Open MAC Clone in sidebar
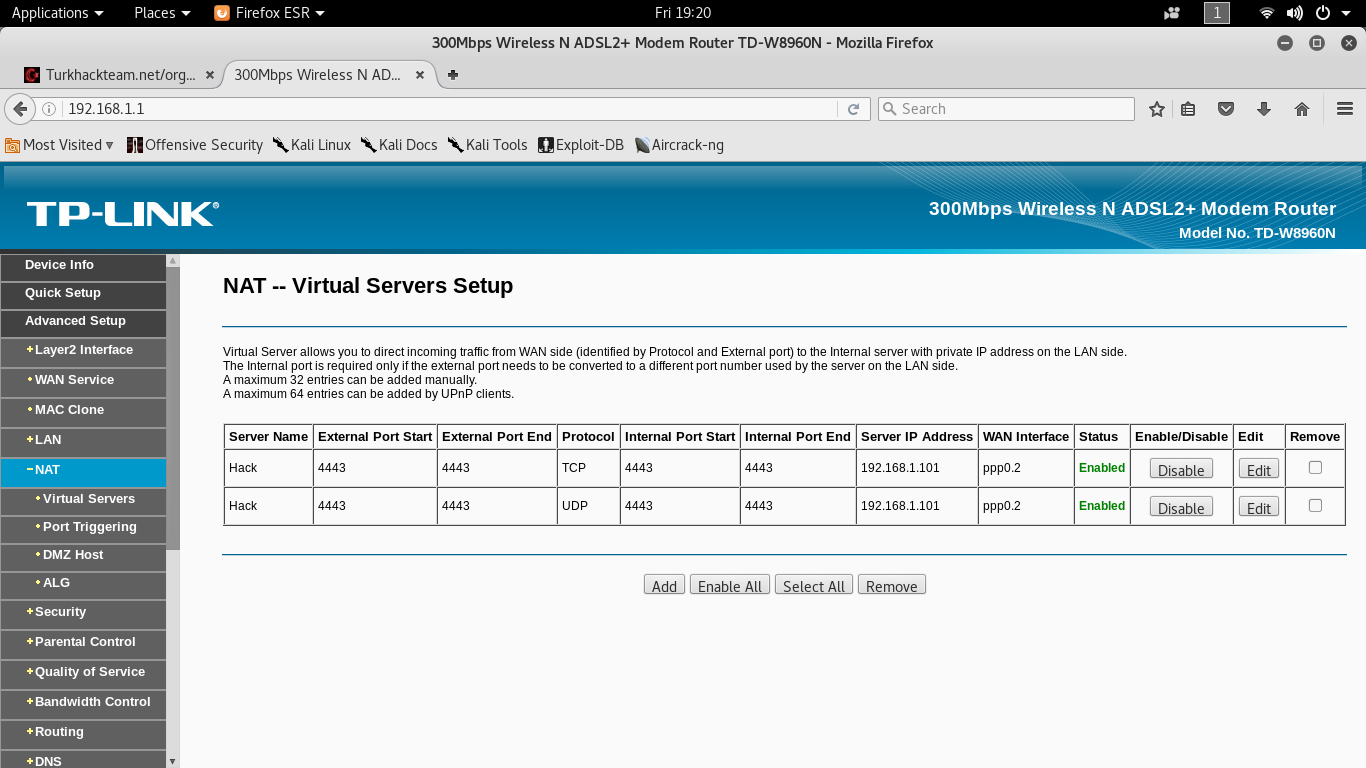Viewport: 1366px width, 768px height. [x=83, y=411]
